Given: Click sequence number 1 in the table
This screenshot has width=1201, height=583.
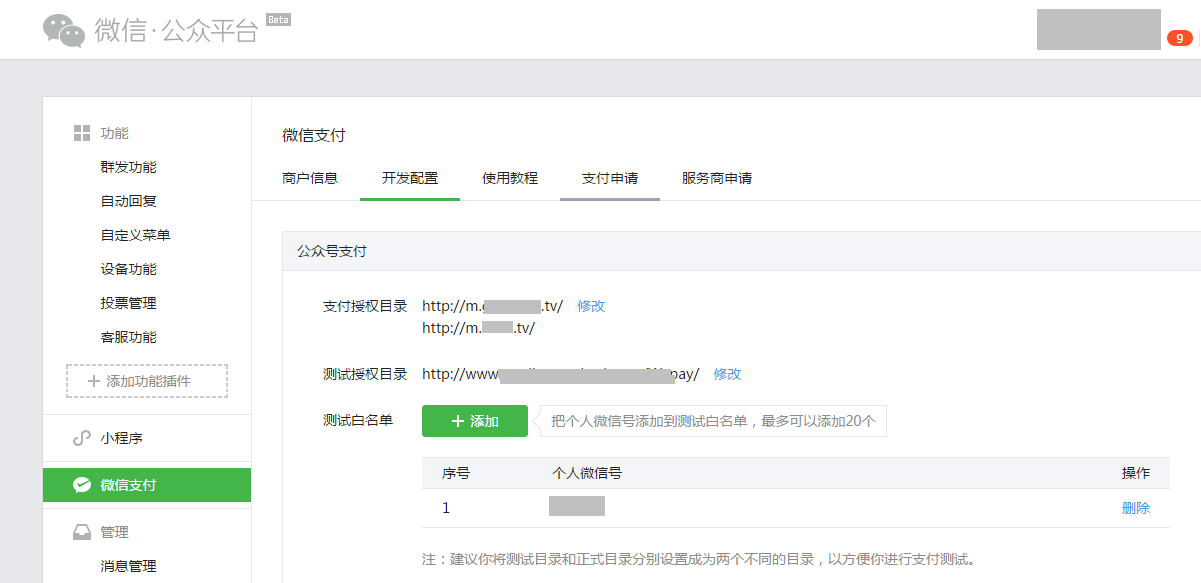Looking at the screenshot, I should [x=446, y=508].
